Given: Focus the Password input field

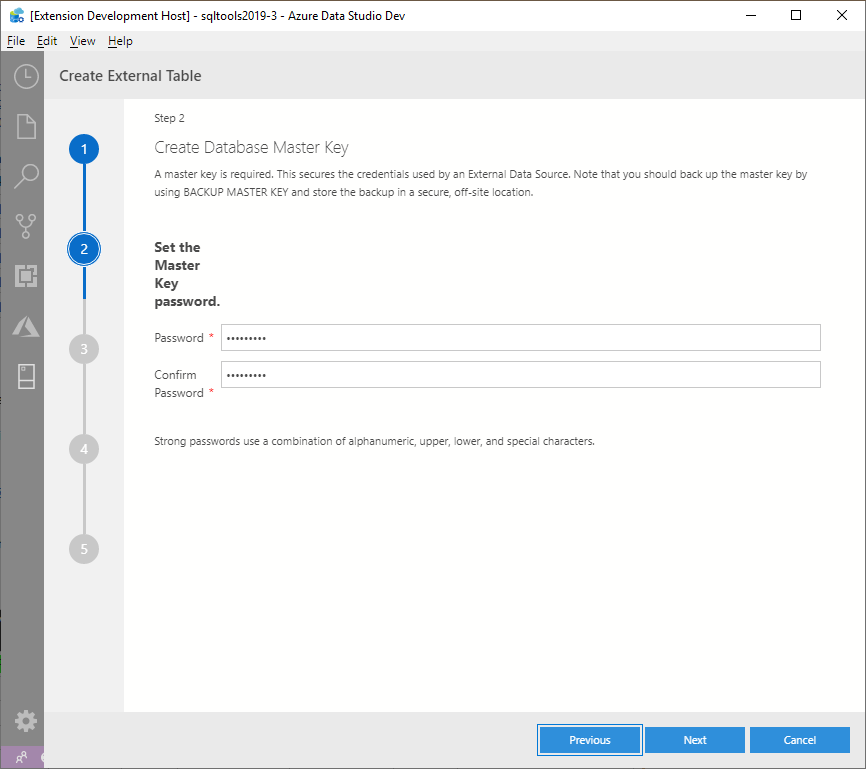Looking at the screenshot, I should pyautogui.click(x=521, y=338).
